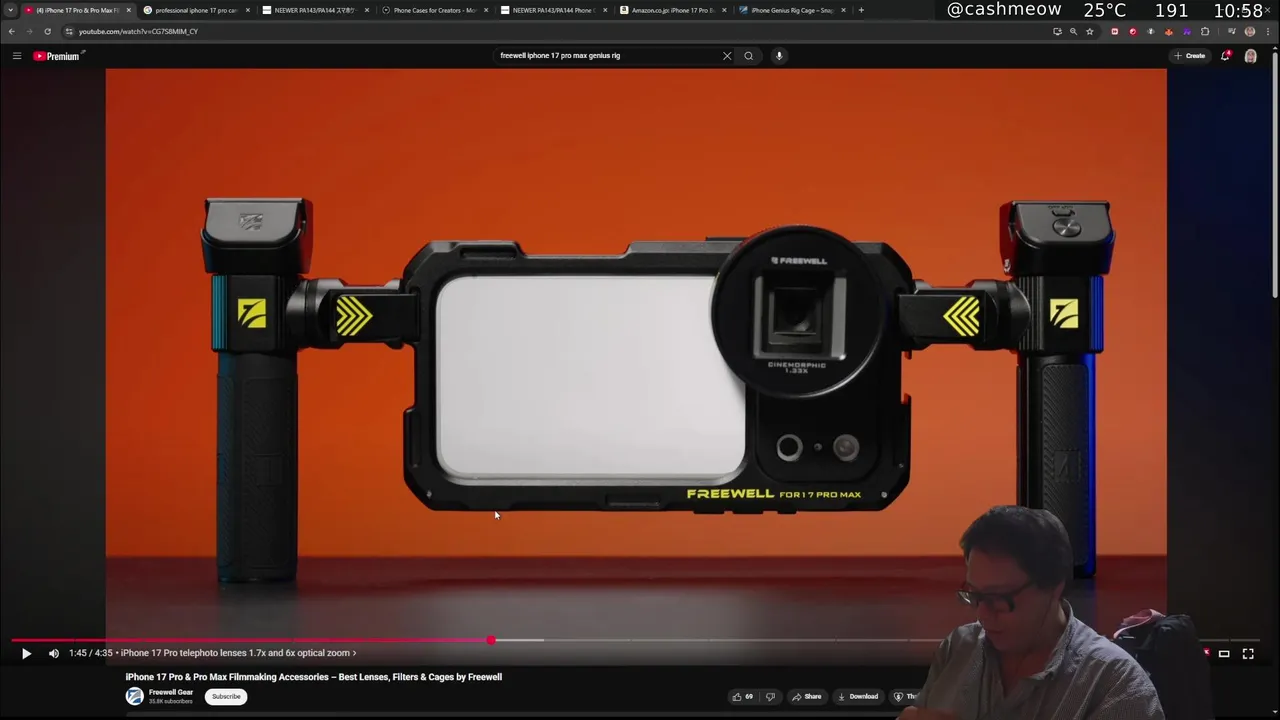
Task: Go to YouTube Premium home logo
Action: (x=56, y=56)
